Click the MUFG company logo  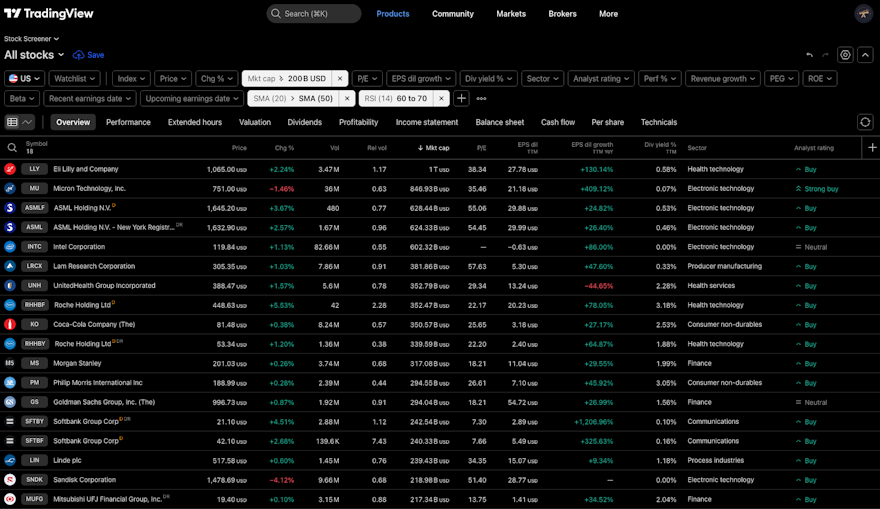click(x=10, y=499)
